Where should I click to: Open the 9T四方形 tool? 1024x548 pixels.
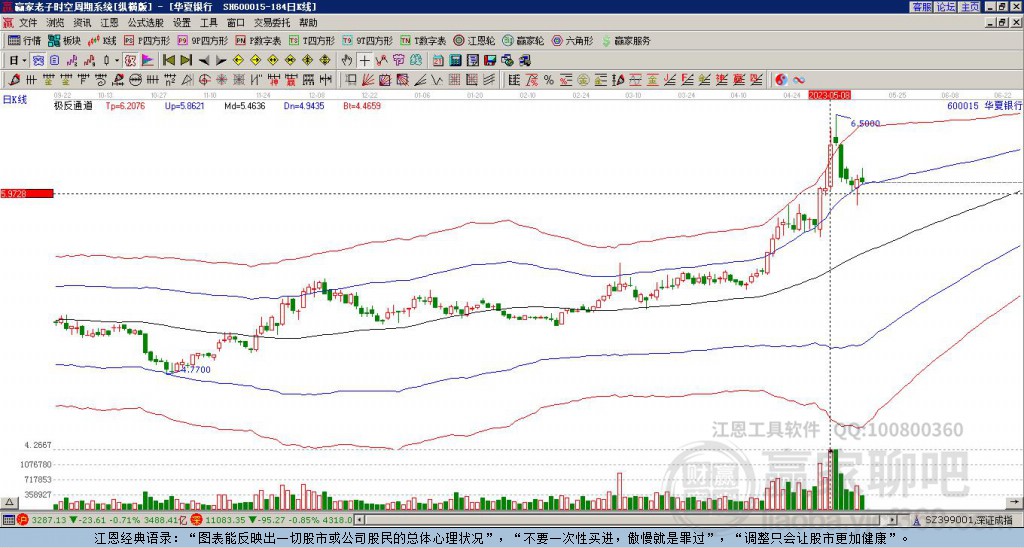[367, 40]
